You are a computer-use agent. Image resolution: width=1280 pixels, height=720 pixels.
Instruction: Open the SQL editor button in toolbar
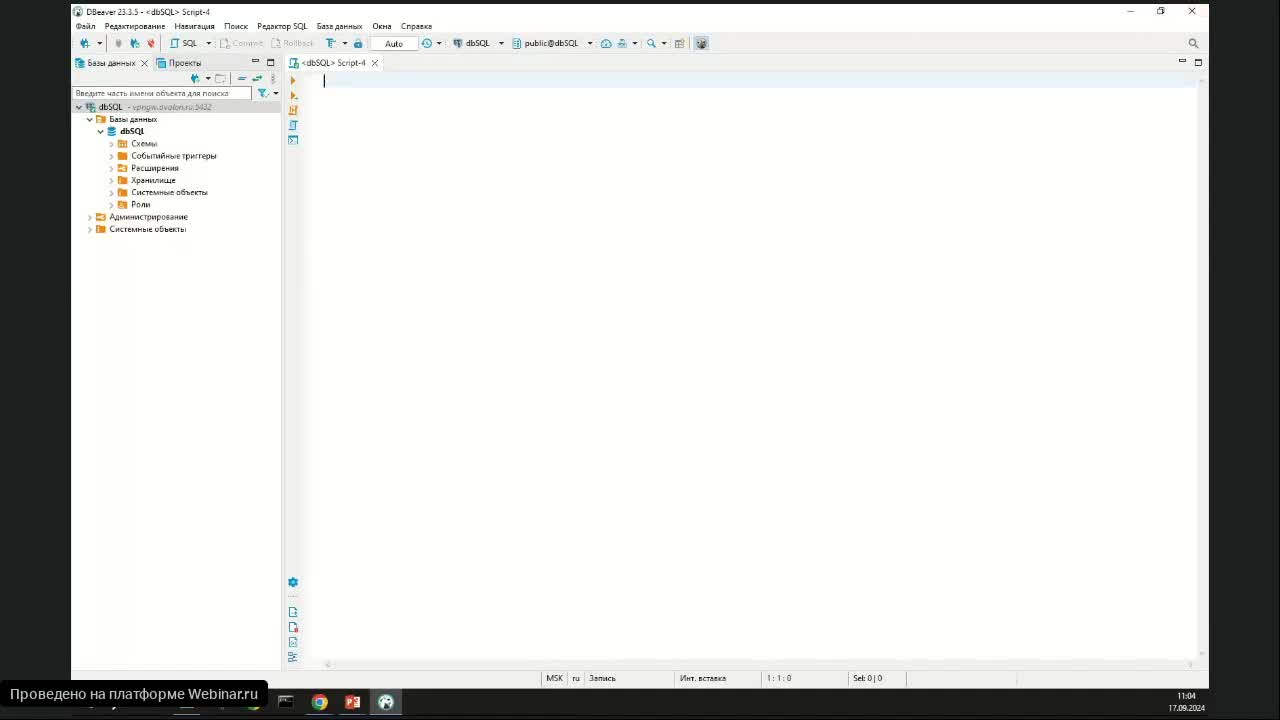[x=184, y=43]
